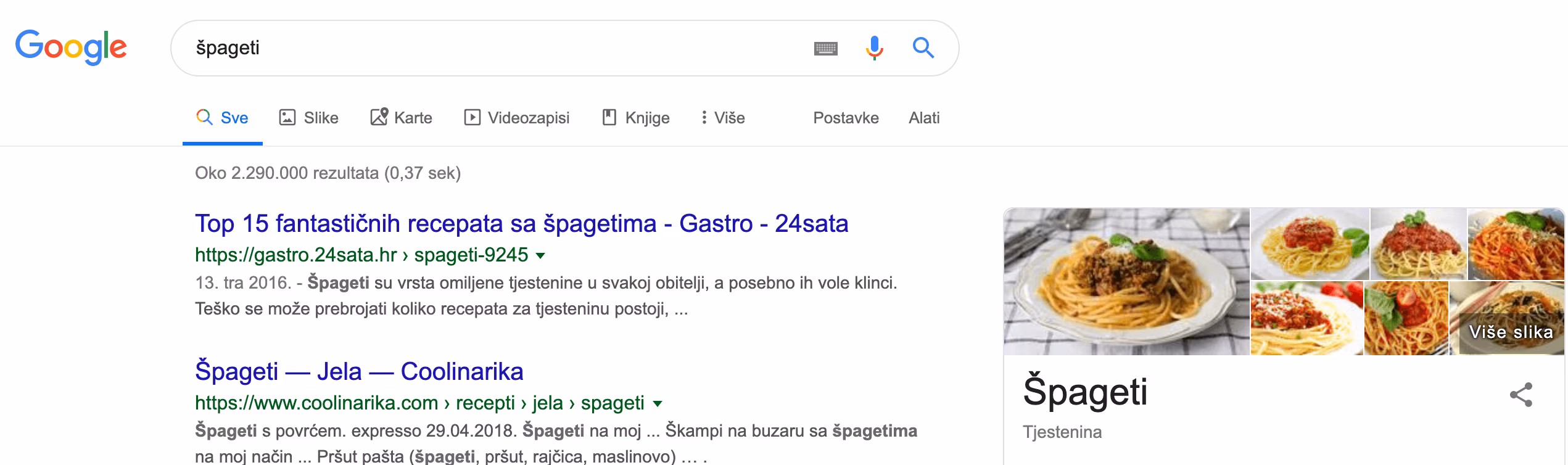Switch to the Sve results tab
This screenshot has height=465, width=1568.
point(223,118)
